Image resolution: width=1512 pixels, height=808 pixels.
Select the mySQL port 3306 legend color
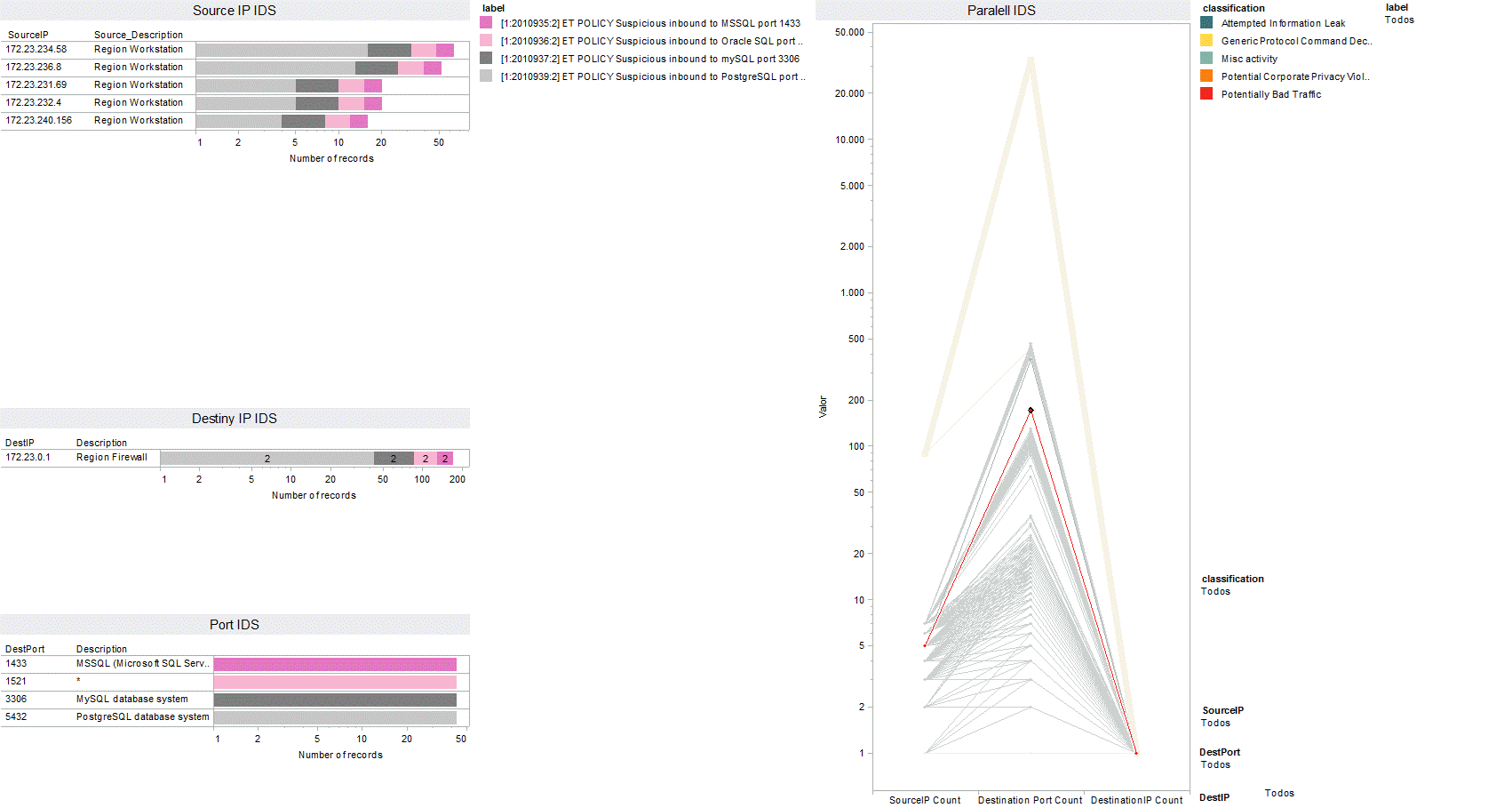(486, 58)
